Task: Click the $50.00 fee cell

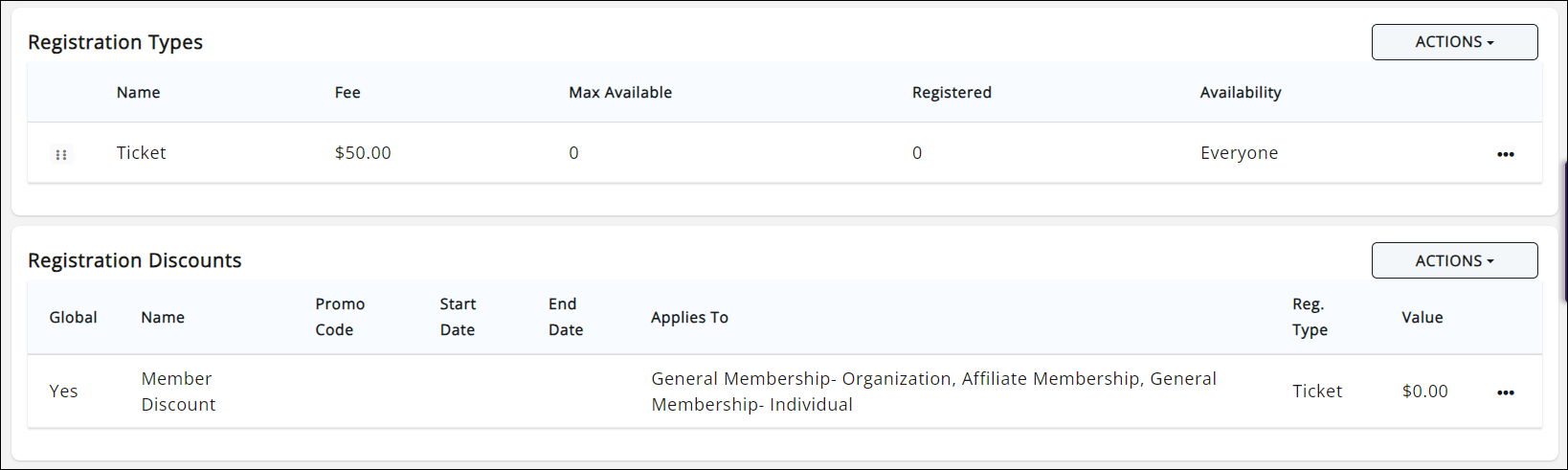Action: point(363,153)
